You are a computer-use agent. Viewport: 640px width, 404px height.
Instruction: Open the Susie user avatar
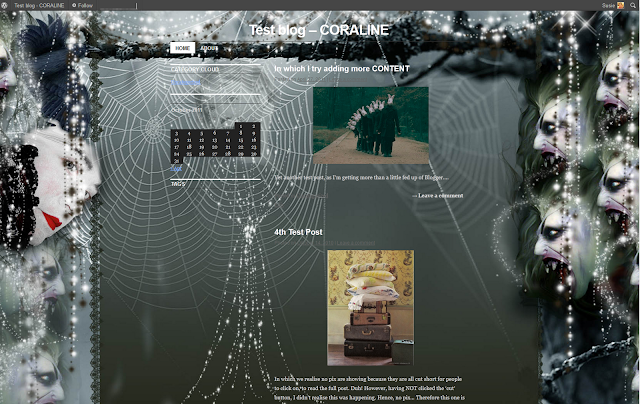pyautogui.click(x=620, y=5)
